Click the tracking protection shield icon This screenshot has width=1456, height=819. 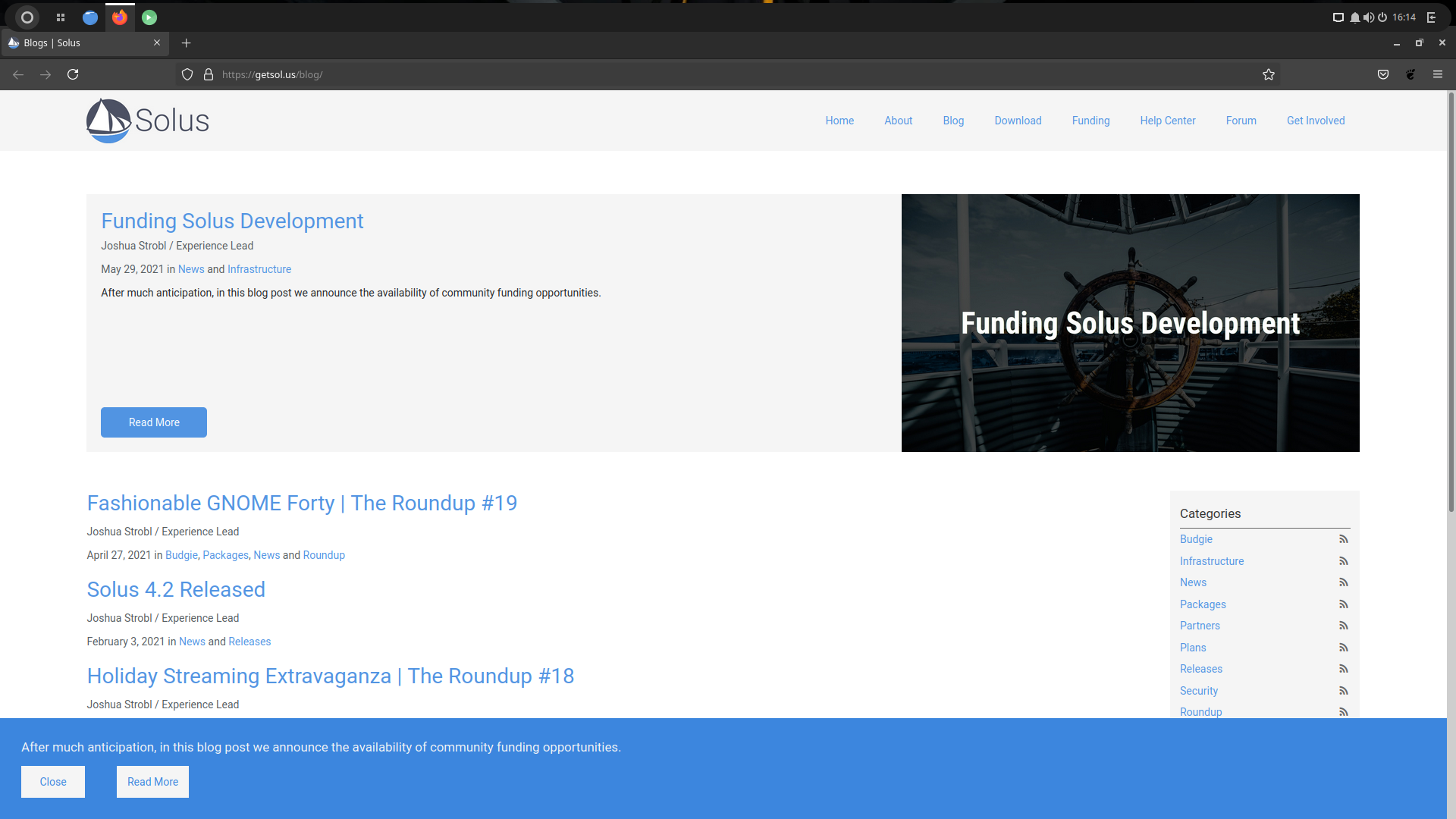187,74
